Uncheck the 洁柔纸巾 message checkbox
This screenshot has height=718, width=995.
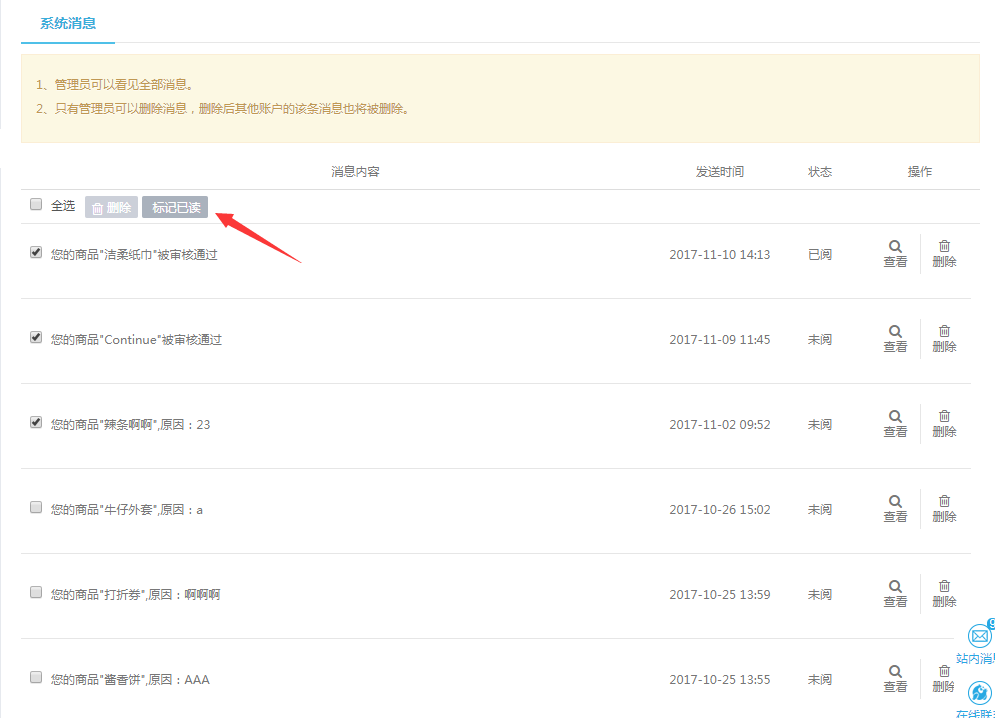coord(36,253)
